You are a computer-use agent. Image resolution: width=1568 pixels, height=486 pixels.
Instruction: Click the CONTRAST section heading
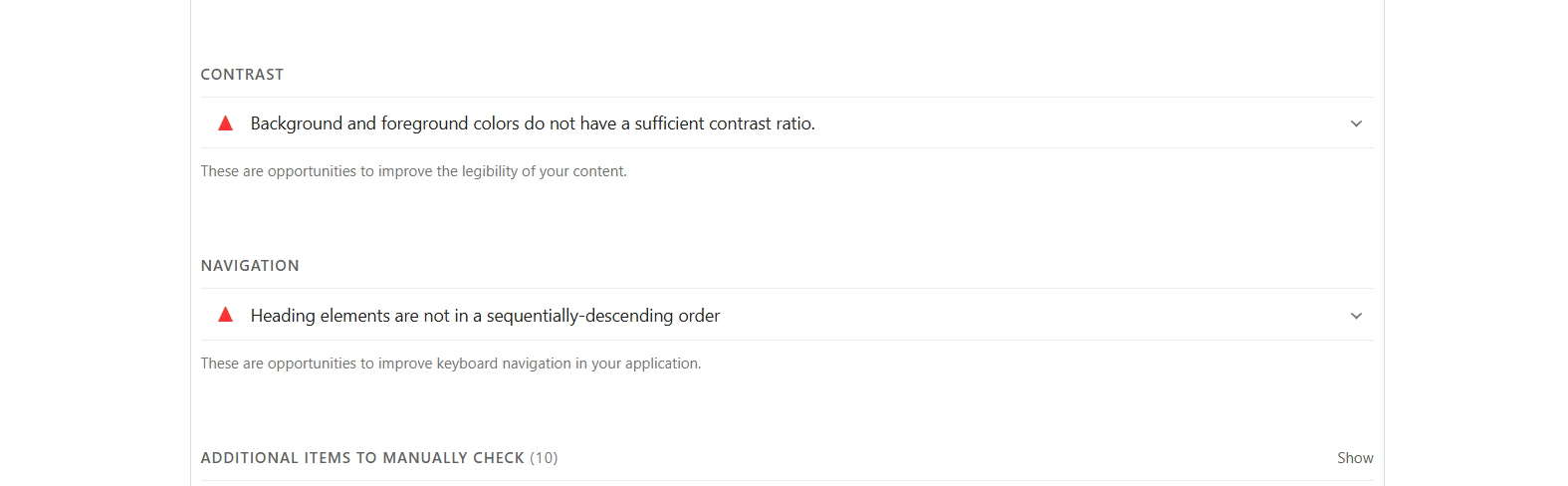[x=242, y=75]
